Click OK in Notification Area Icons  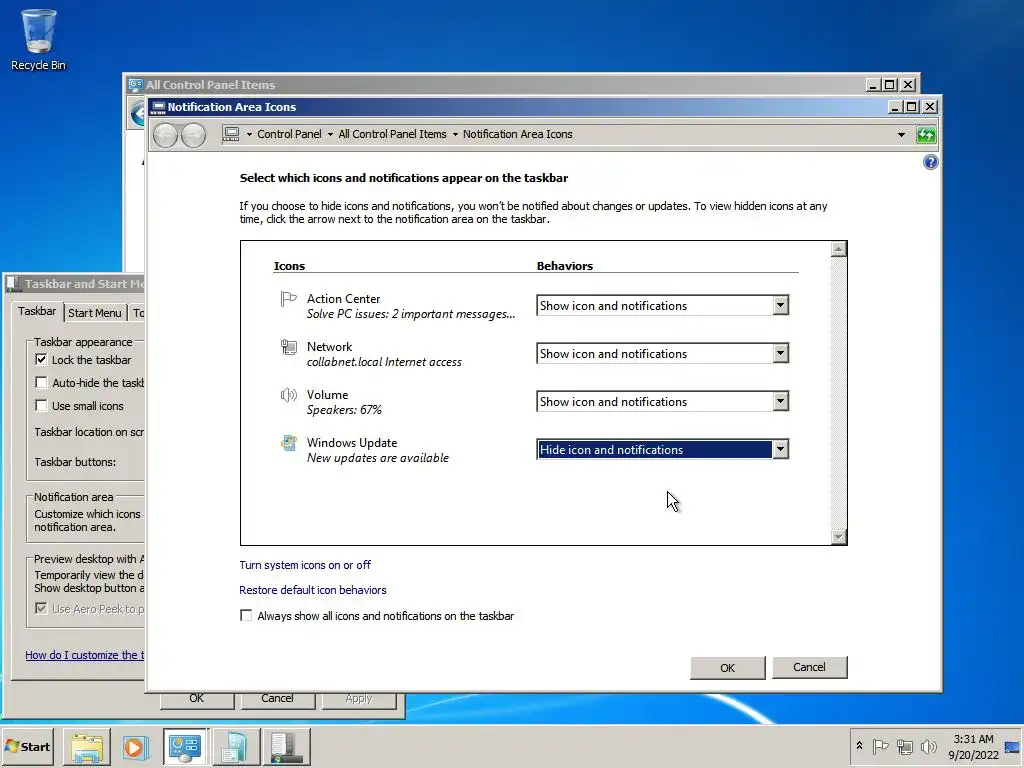coord(728,668)
